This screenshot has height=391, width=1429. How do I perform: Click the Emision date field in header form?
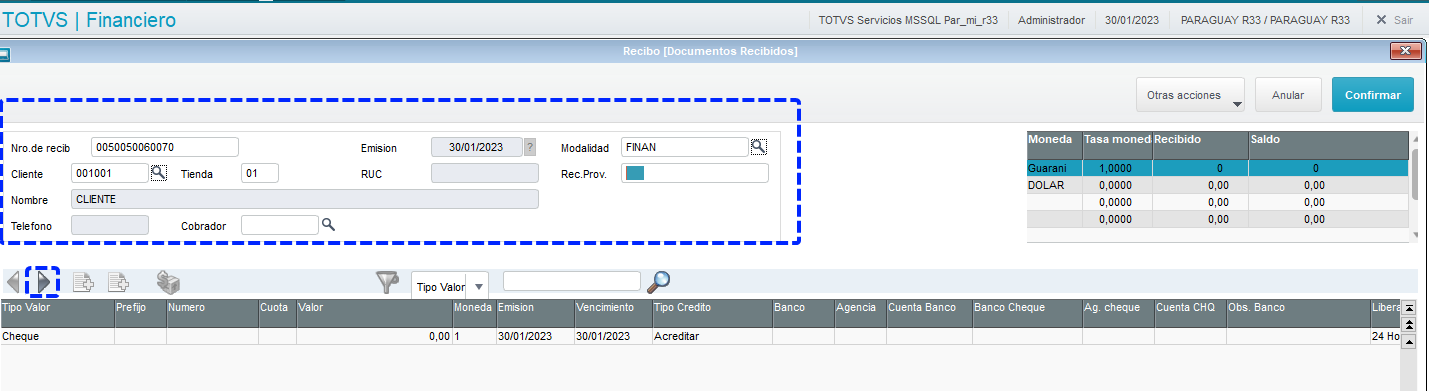coord(477,147)
